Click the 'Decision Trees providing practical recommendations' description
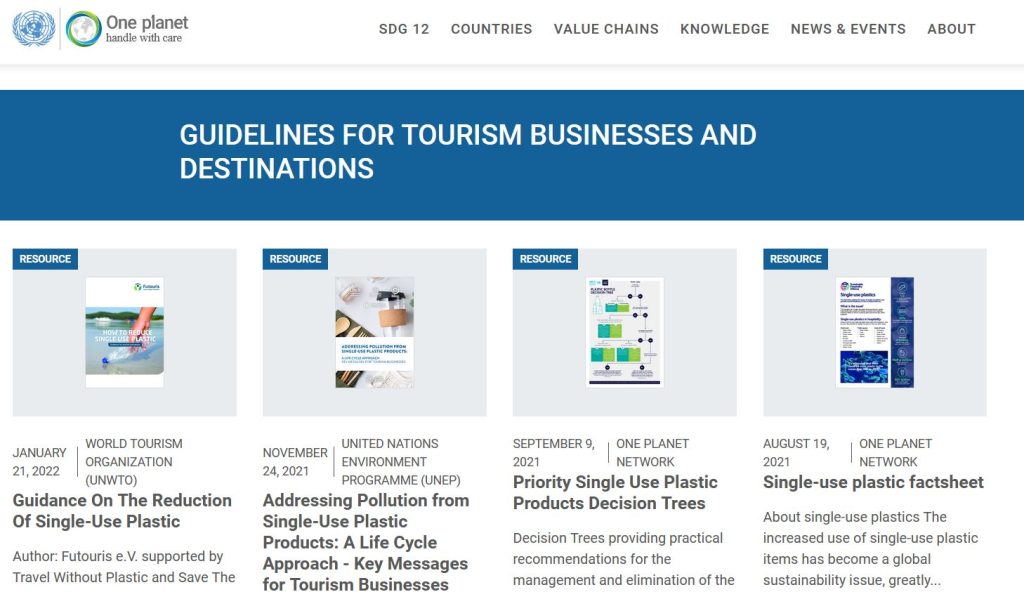The height and width of the screenshot is (592, 1024). (x=624, y=559)
